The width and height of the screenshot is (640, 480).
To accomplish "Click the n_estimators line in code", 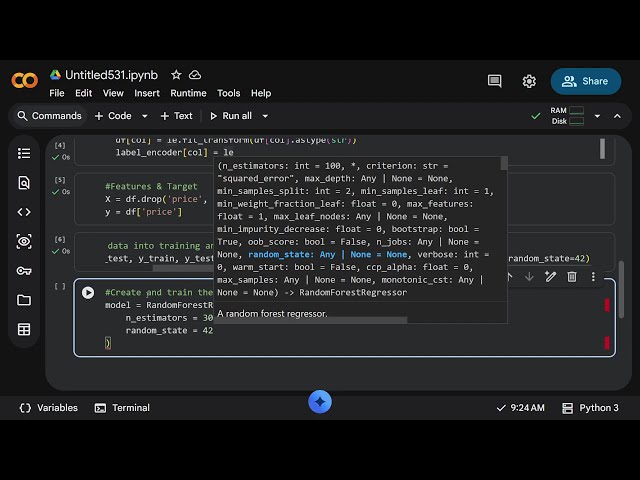I will pyautogui.click(x=169, y=318).
